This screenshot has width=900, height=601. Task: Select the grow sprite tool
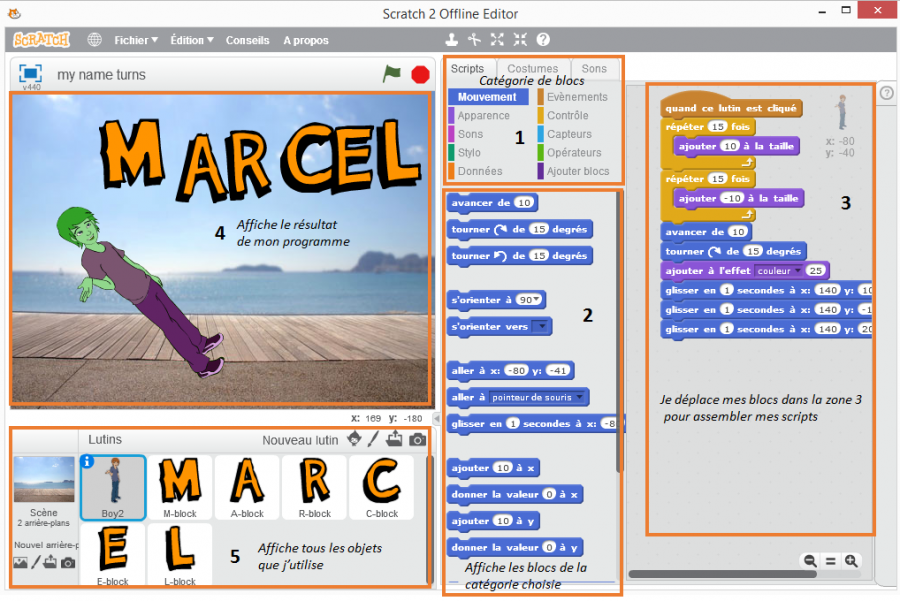pyautogui.click(x=497, y=38)
